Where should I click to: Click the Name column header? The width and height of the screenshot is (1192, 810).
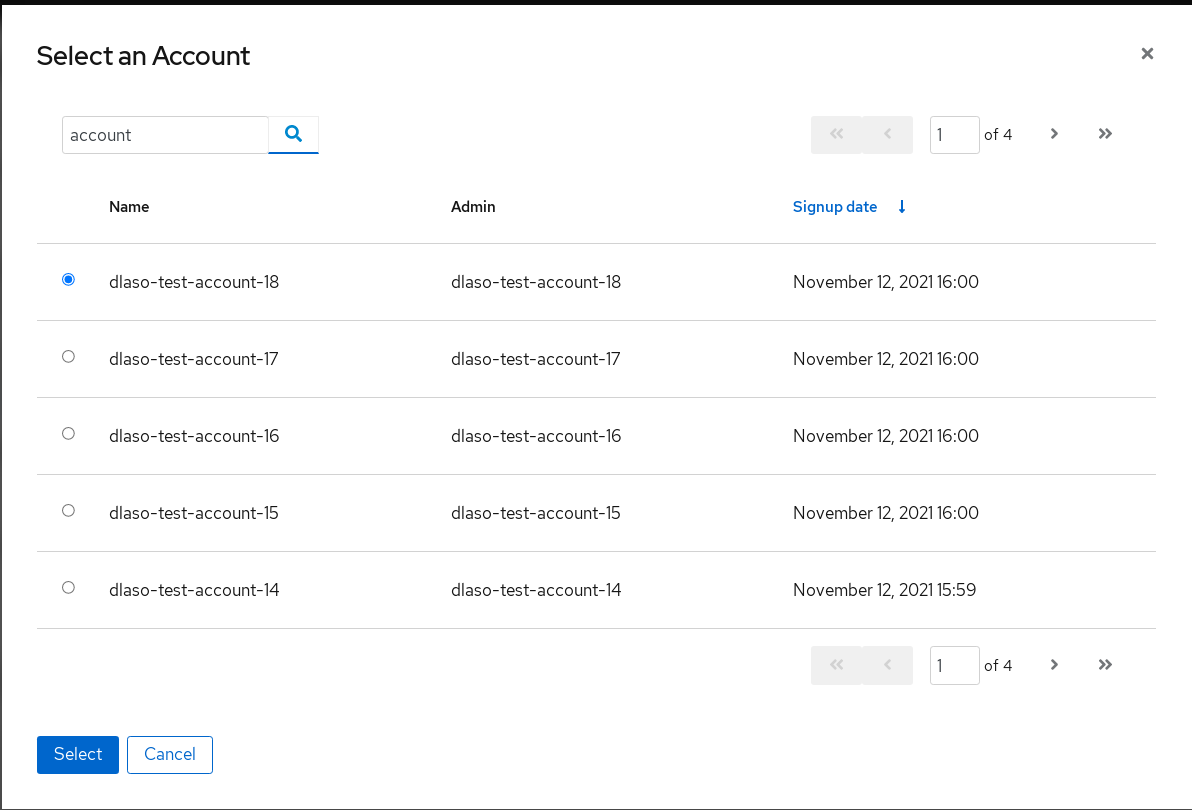coord(129,207)
